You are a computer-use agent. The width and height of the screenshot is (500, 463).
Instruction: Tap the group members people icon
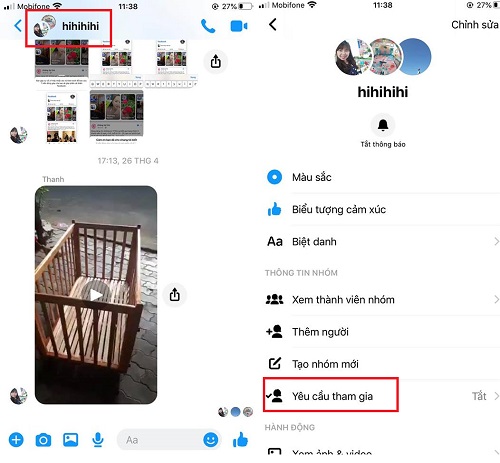pos(274,299)
